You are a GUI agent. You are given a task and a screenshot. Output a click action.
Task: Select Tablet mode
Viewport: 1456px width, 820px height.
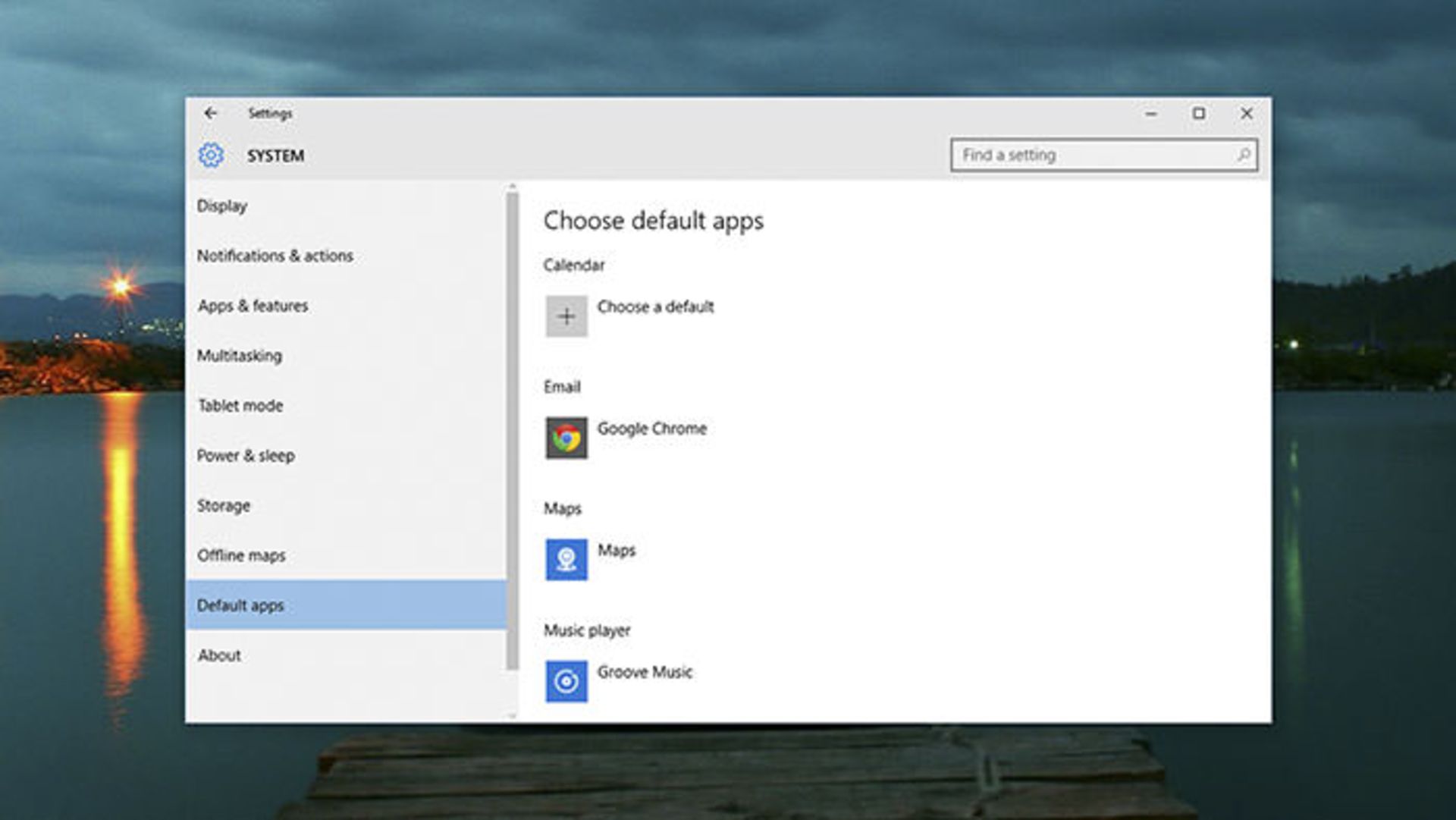tap(346, 405)
